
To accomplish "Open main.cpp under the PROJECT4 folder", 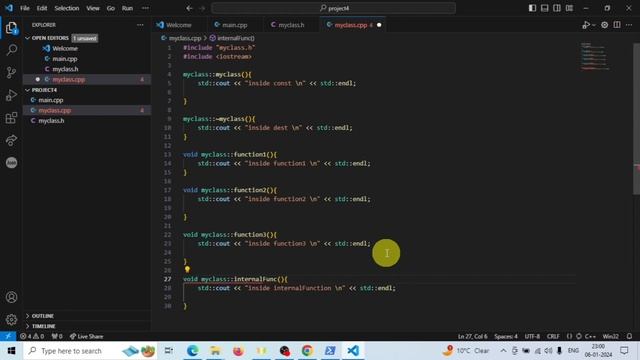I will 51,100.
